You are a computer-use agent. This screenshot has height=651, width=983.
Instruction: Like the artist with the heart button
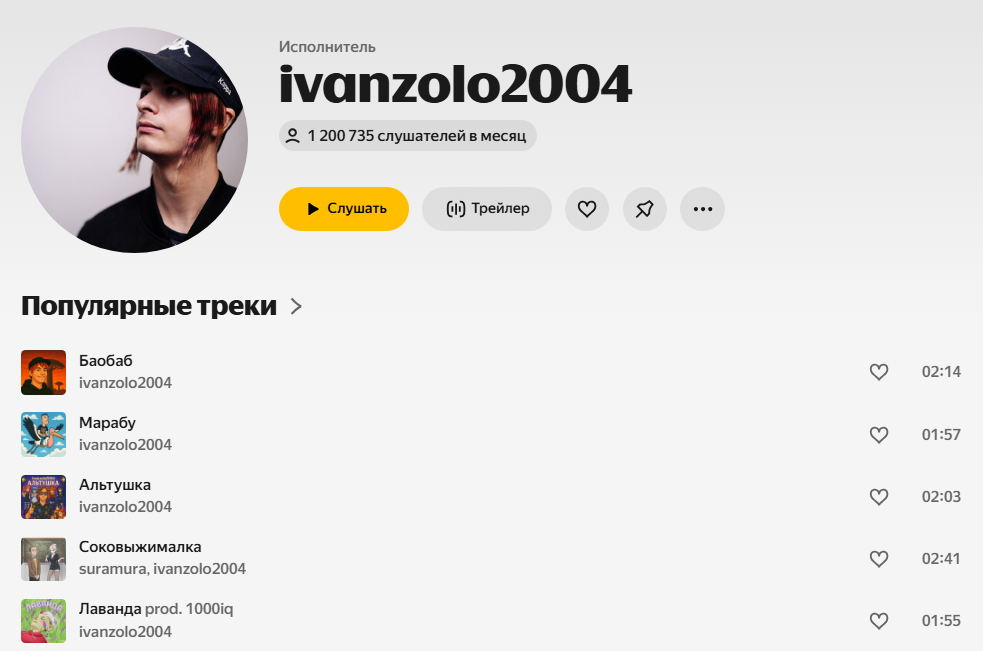(x=587, y=209)
